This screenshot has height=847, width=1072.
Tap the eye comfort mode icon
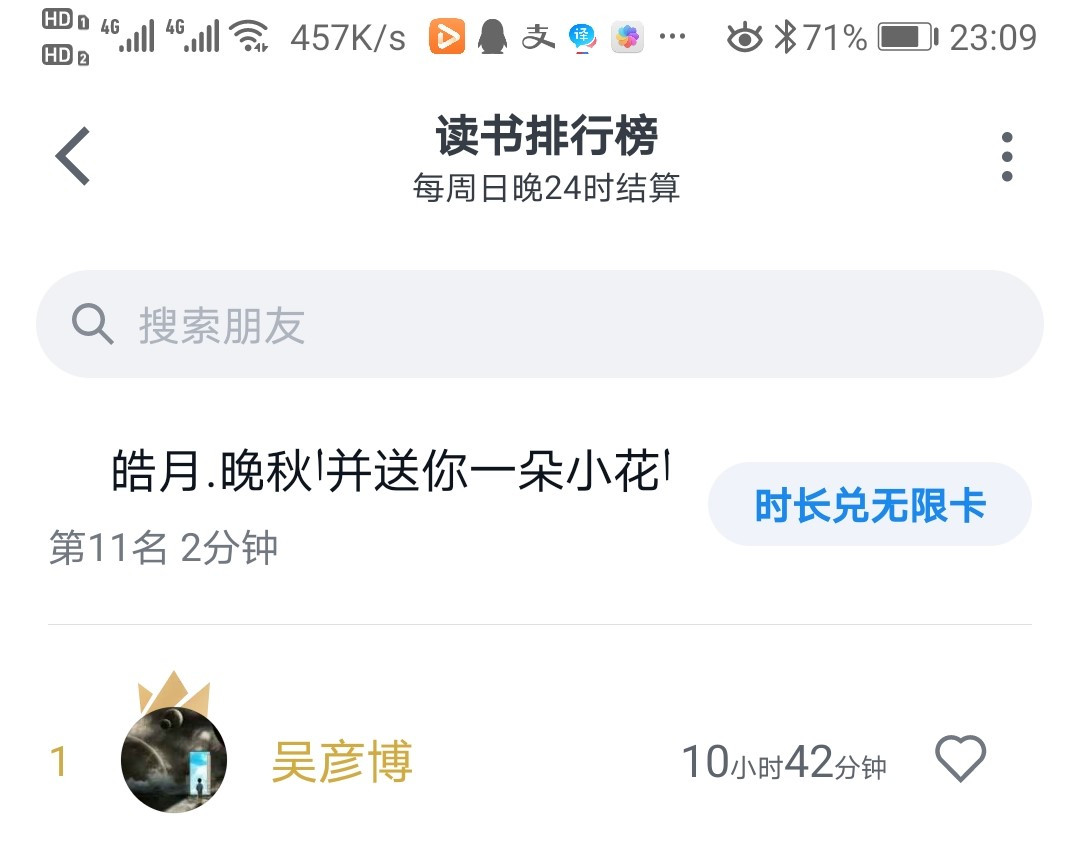click(x=745, y=38)
